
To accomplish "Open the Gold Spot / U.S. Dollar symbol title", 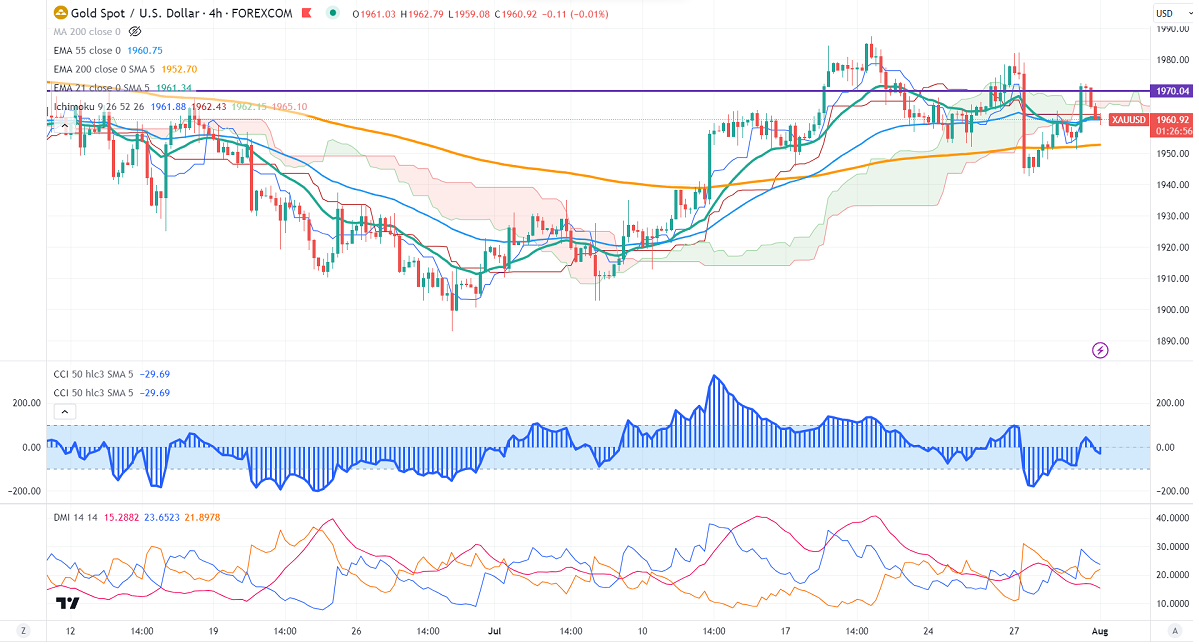I will click(x=182, y=13).
